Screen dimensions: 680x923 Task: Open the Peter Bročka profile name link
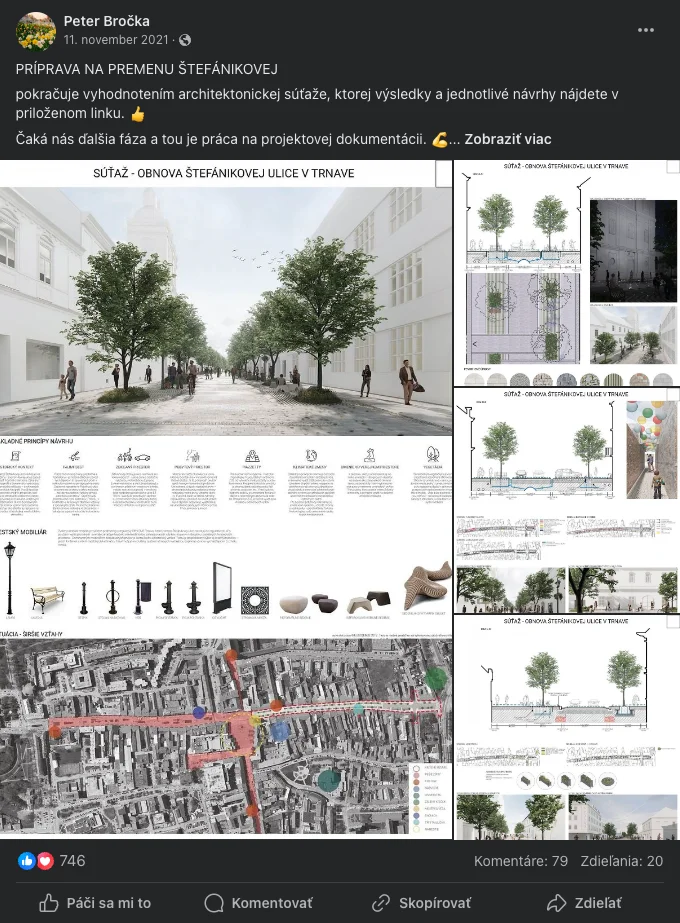[x=108, y=21]
